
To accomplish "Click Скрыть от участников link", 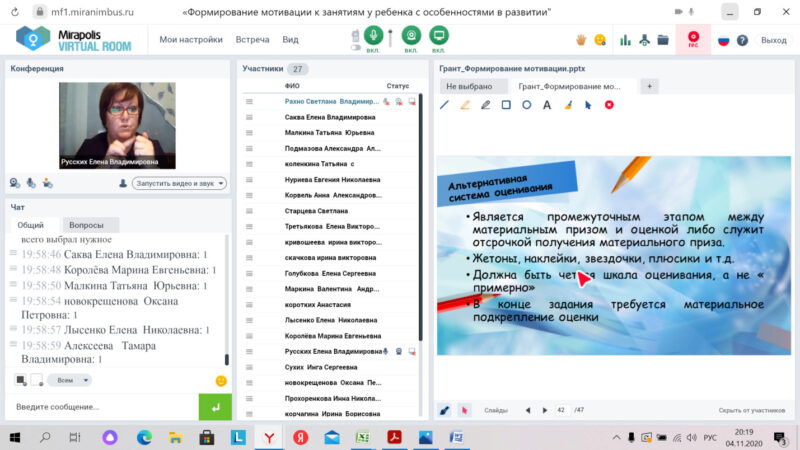I will pyautogui.click(x=752, y=410).
